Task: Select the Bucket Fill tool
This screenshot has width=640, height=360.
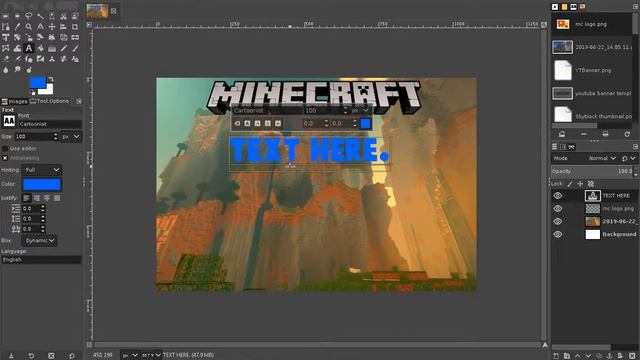Action: [x=40, y=48]
